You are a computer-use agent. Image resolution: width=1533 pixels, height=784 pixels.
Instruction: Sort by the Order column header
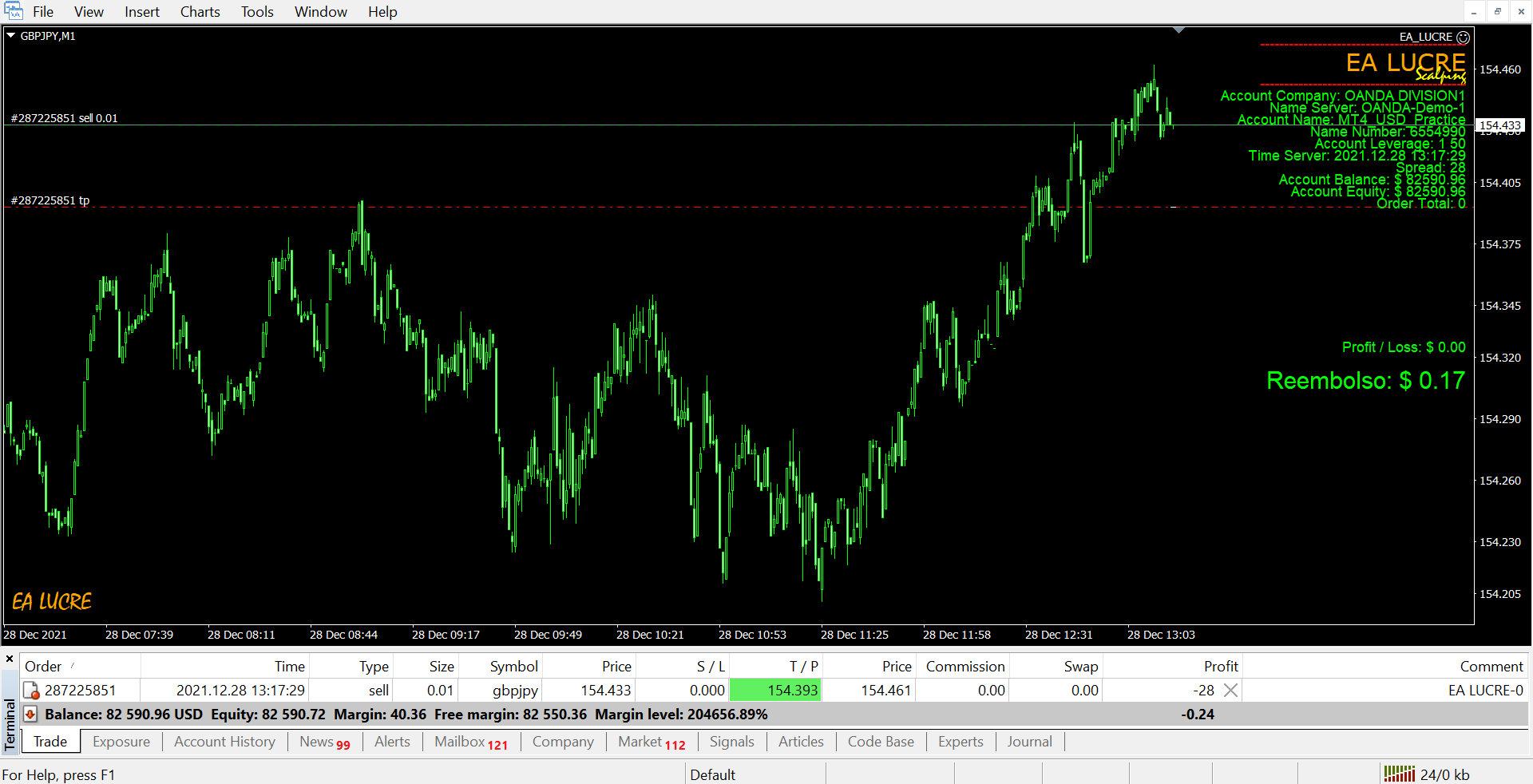tap(43, 667)
